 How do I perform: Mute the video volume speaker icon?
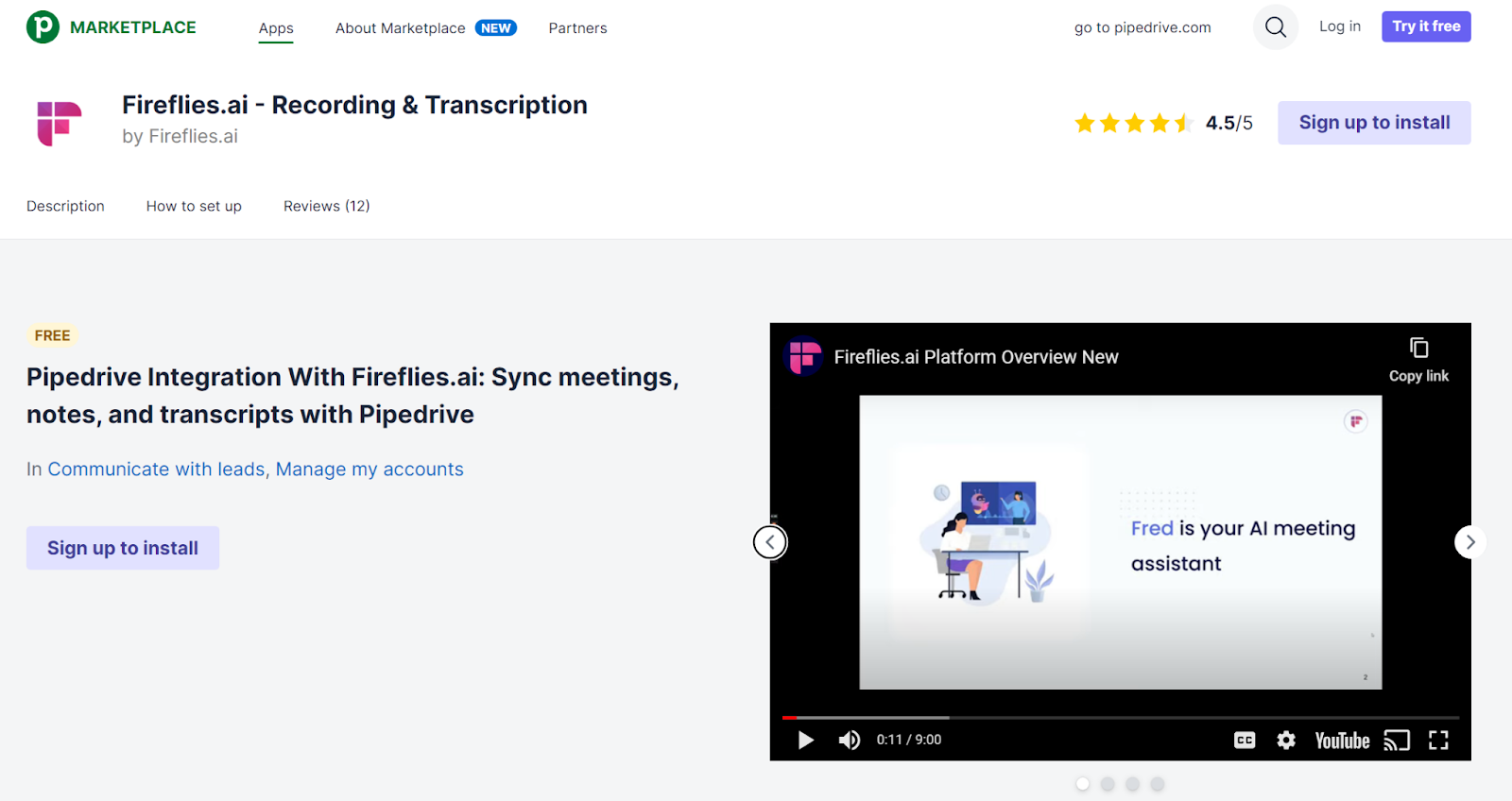849,740
